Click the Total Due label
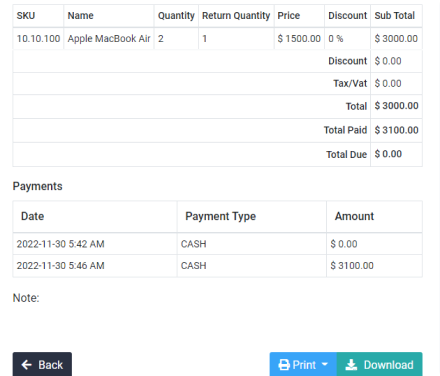Viewport: 440px width, 376px height. (x=346, y=155)
